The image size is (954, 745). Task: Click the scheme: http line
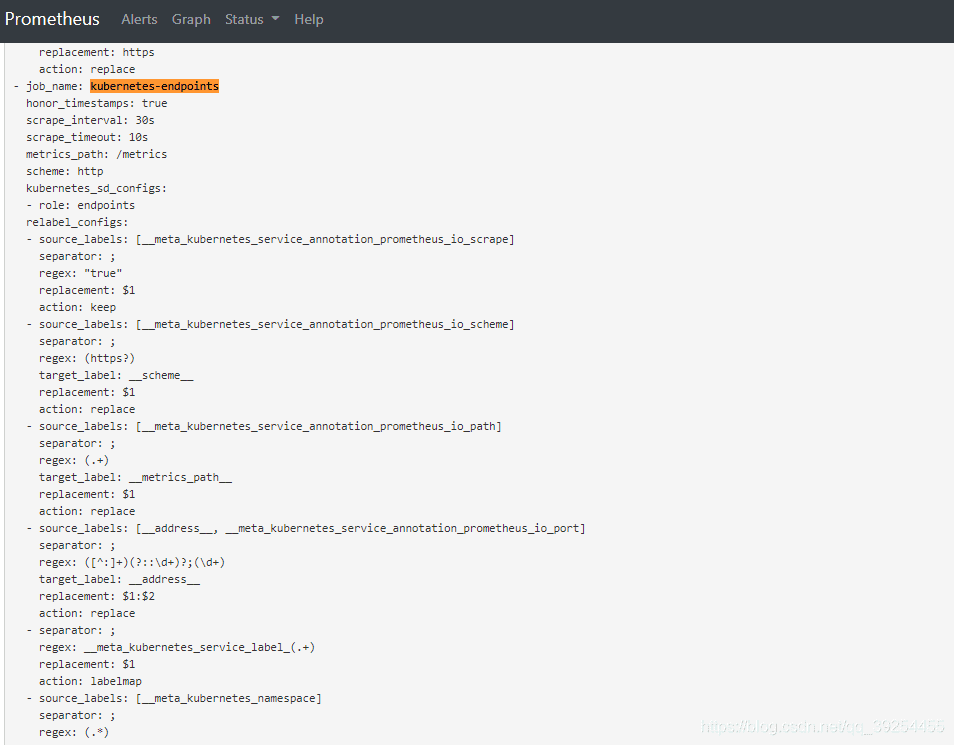[x=64, y=171]
